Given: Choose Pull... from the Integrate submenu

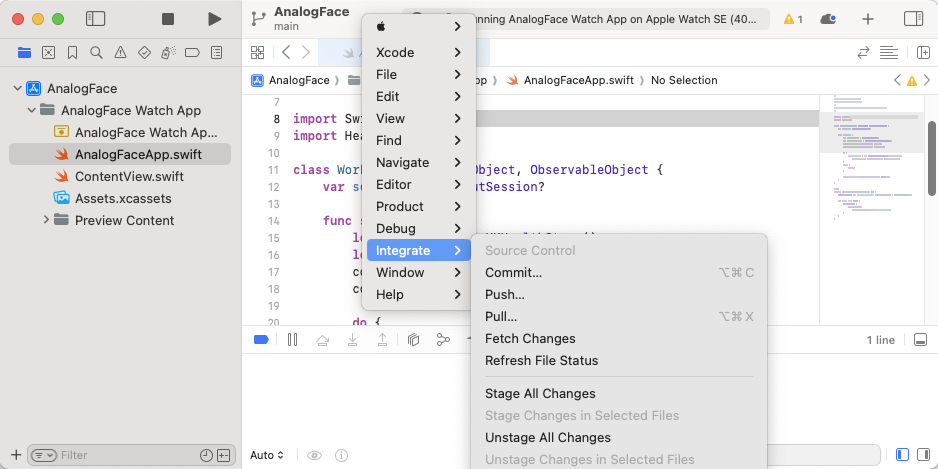Looking at the screenshot, I should point(619,316).
